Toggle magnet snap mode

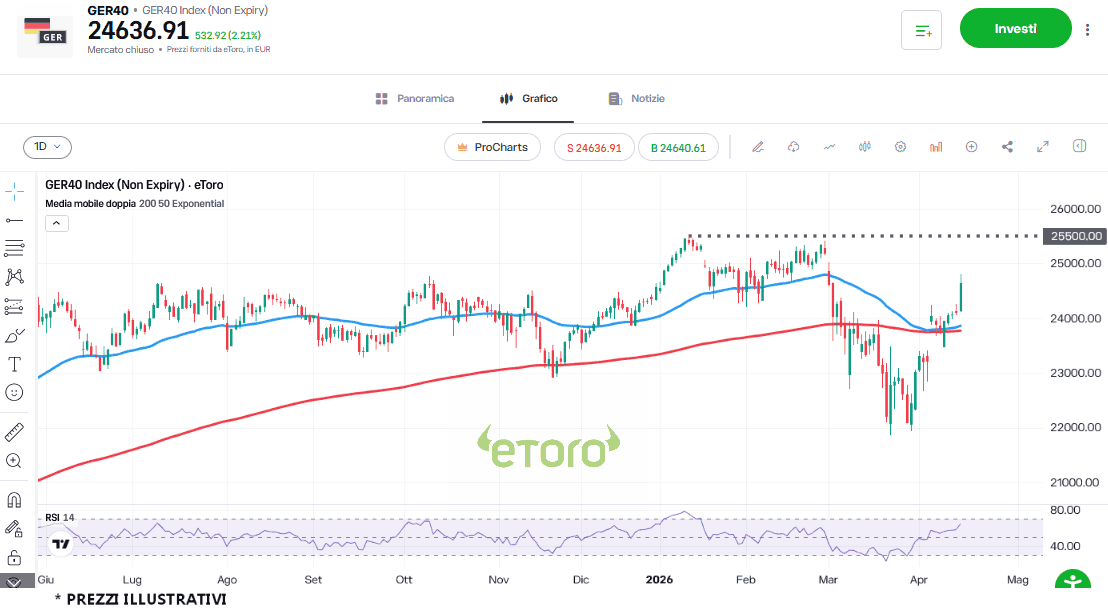14,499
